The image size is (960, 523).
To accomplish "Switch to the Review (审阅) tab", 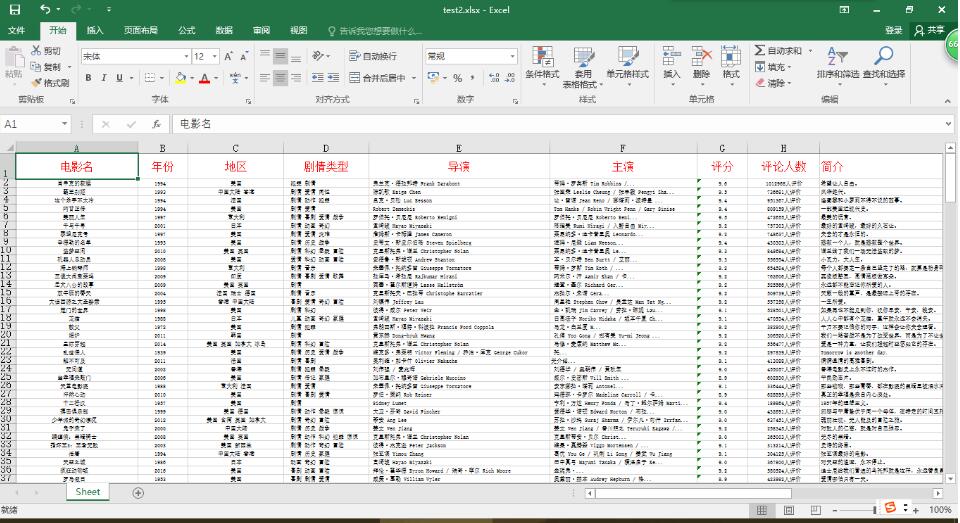I will tap(261, 31).
